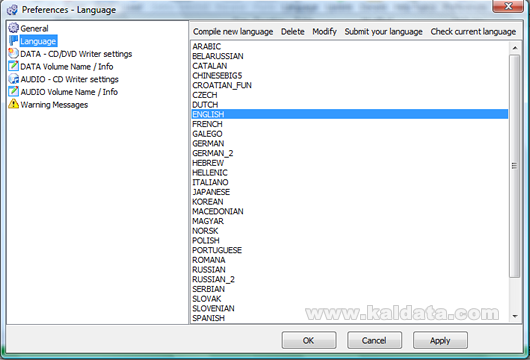Dismiss dialog with Cancel button
Screen dimensions: 530x360
374,340
